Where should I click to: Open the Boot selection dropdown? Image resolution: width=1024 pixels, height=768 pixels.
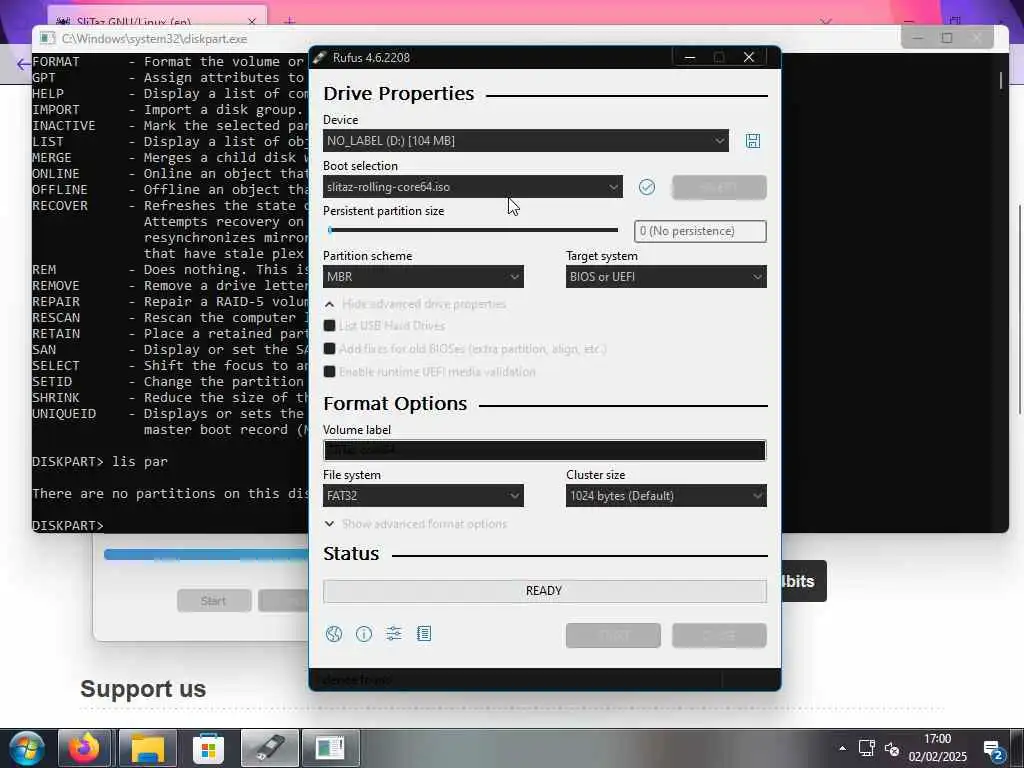point(473,187)
